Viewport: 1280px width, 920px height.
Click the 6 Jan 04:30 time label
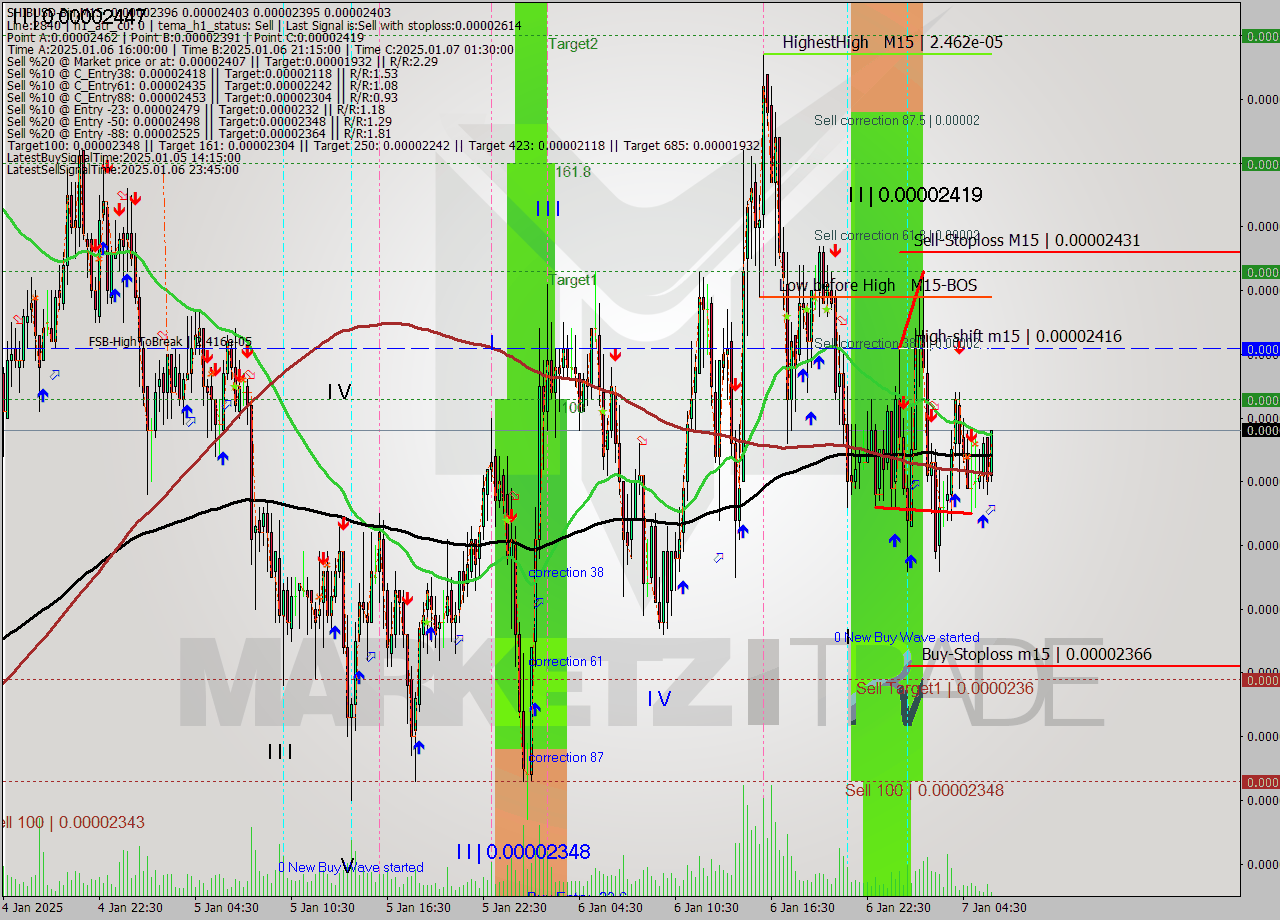coord(610,908)
